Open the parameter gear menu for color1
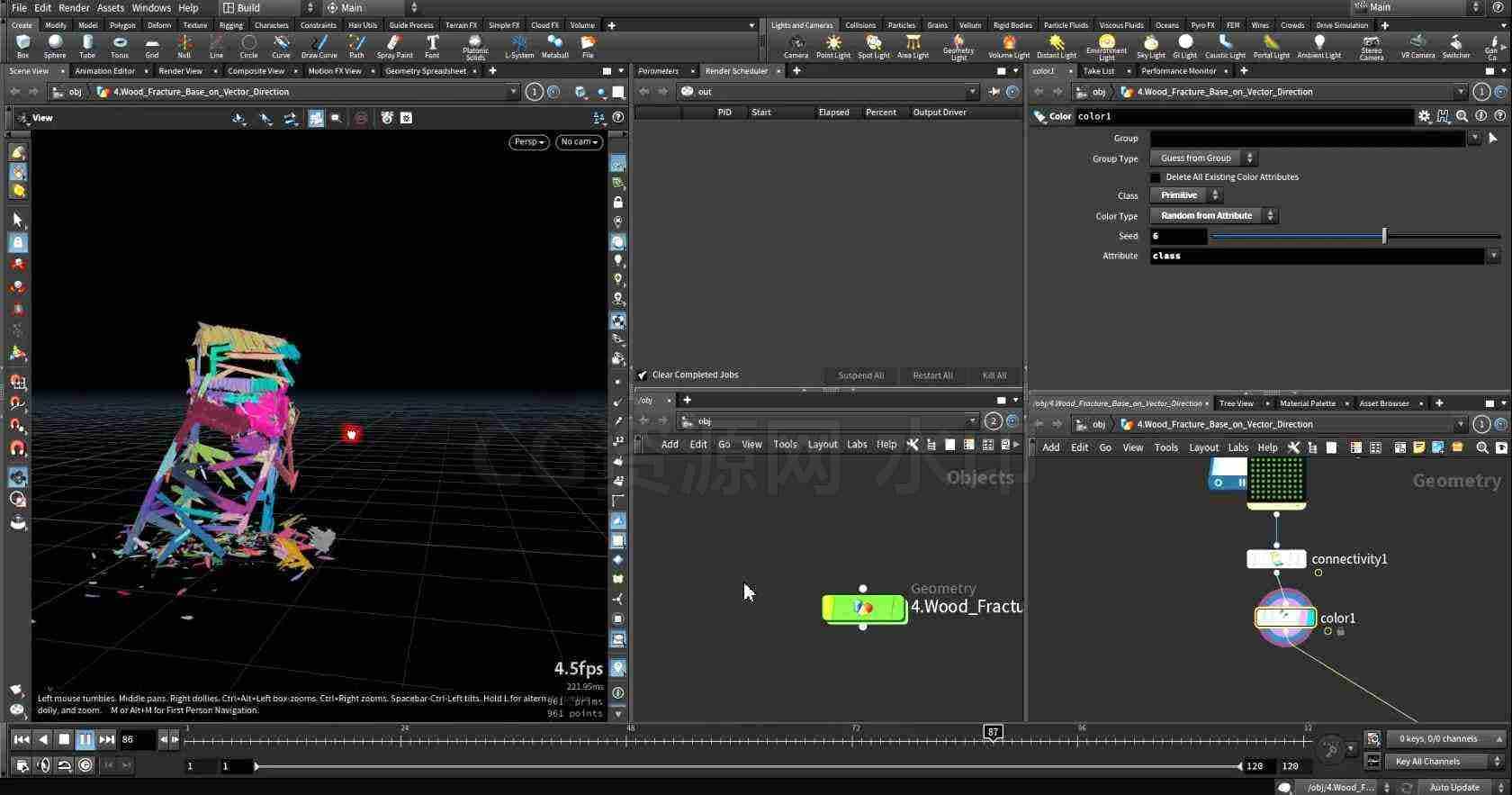 pyautogui.click(x=1424, y=116)
